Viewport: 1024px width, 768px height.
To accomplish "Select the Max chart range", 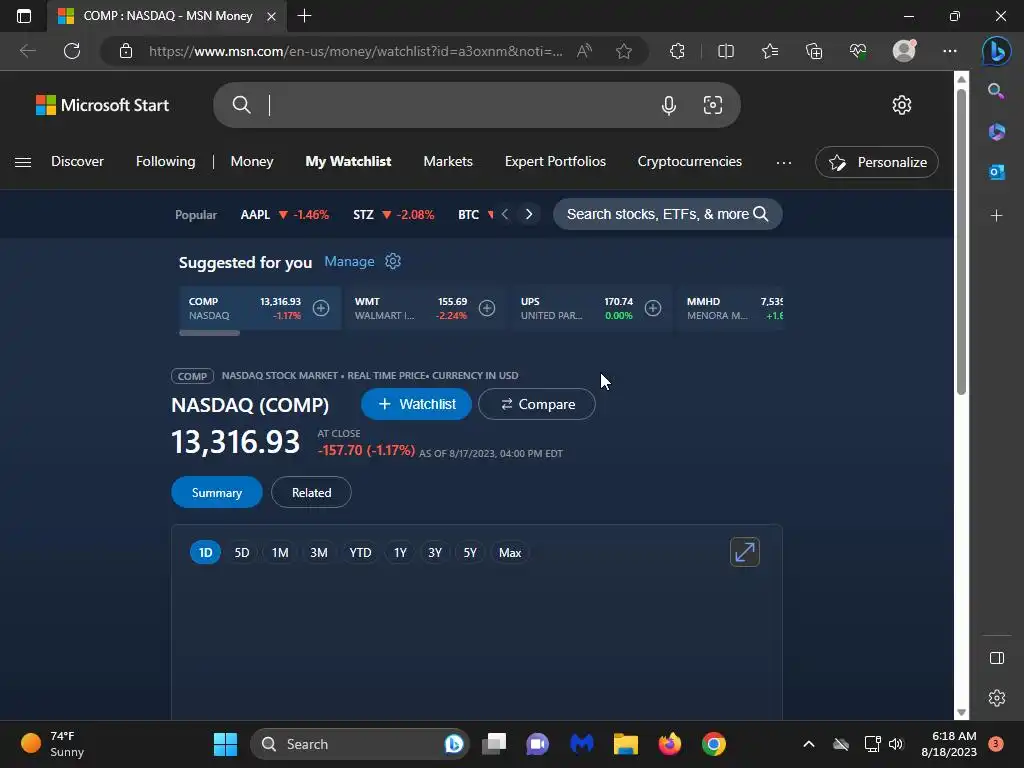I will (510, 552).
